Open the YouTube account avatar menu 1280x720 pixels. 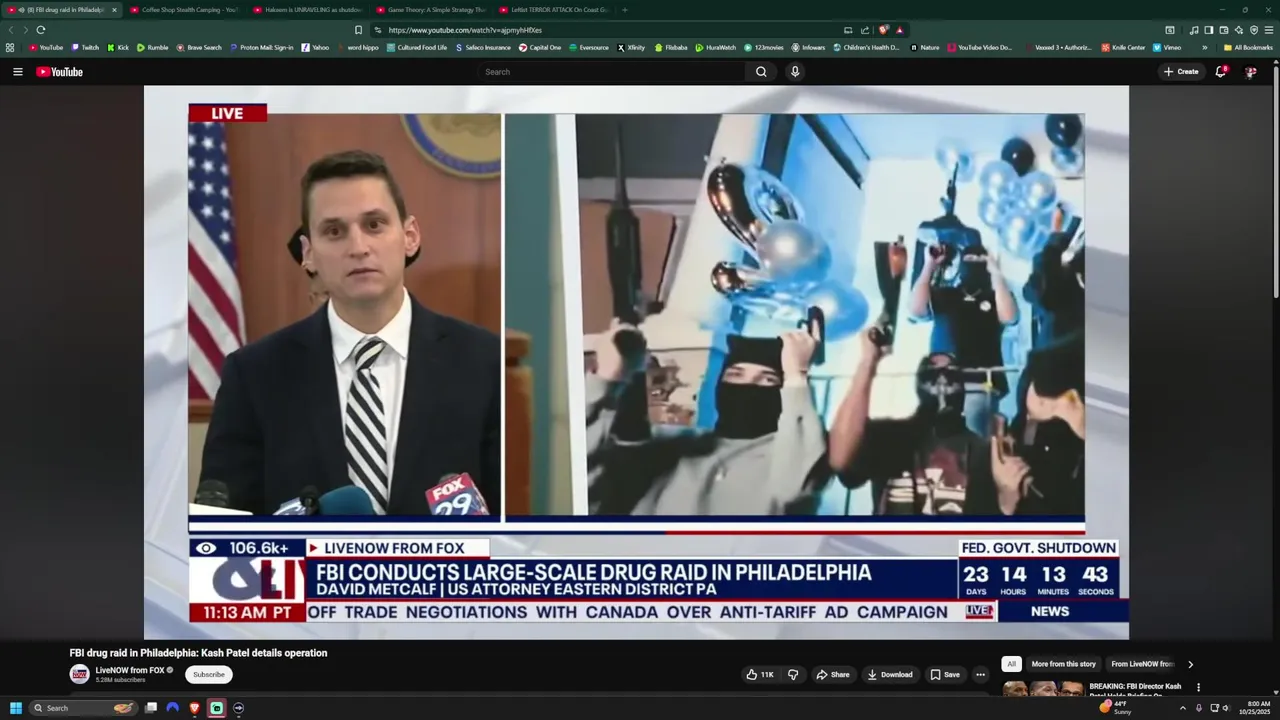point(1250,72)
